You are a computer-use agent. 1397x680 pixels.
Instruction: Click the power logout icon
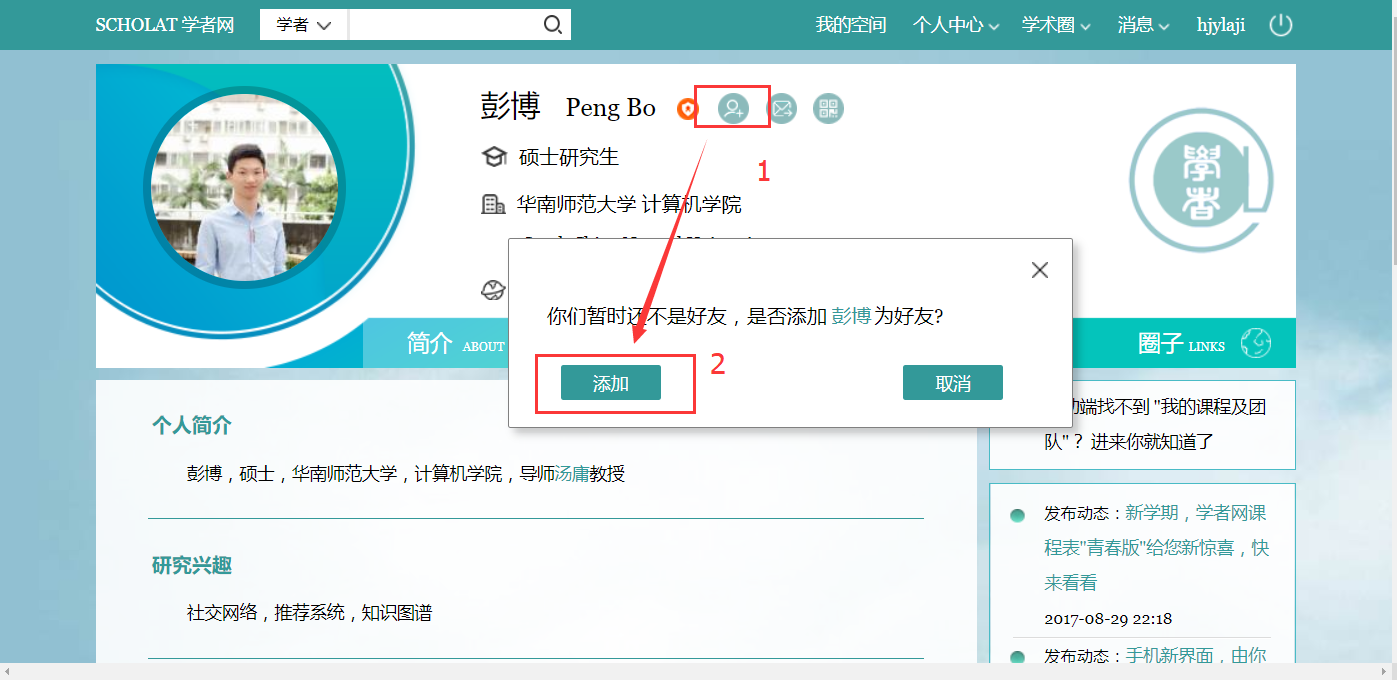1280,25
